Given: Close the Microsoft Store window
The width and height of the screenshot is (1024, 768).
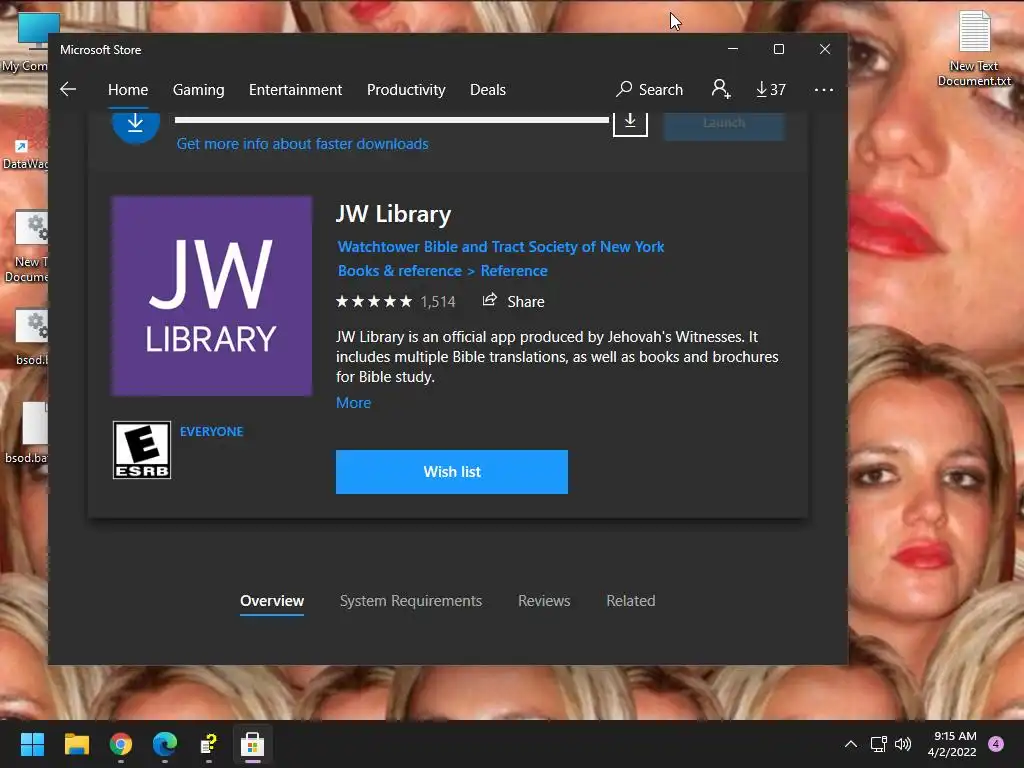Looking at the screenshot, I should (825, 49).
